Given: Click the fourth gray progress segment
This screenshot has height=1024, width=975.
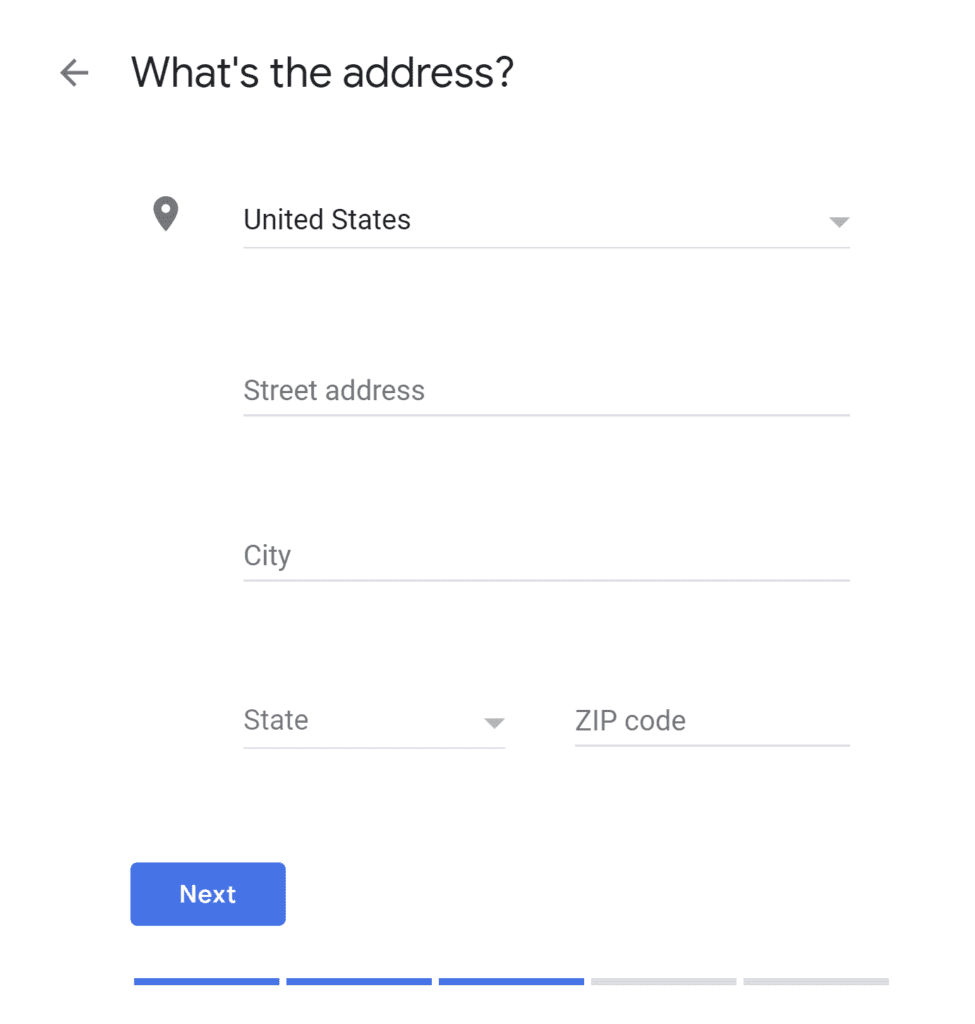Looking at the screenshot, I should coord(663,982).
